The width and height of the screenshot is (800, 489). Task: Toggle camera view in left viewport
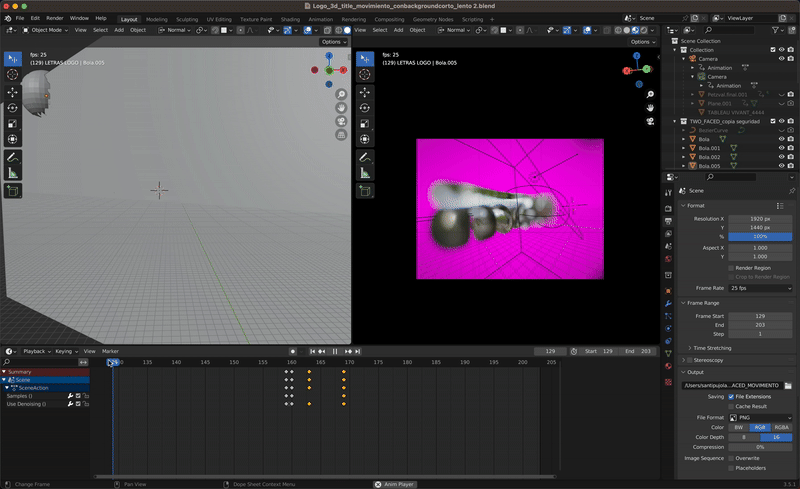click(341, 122)
